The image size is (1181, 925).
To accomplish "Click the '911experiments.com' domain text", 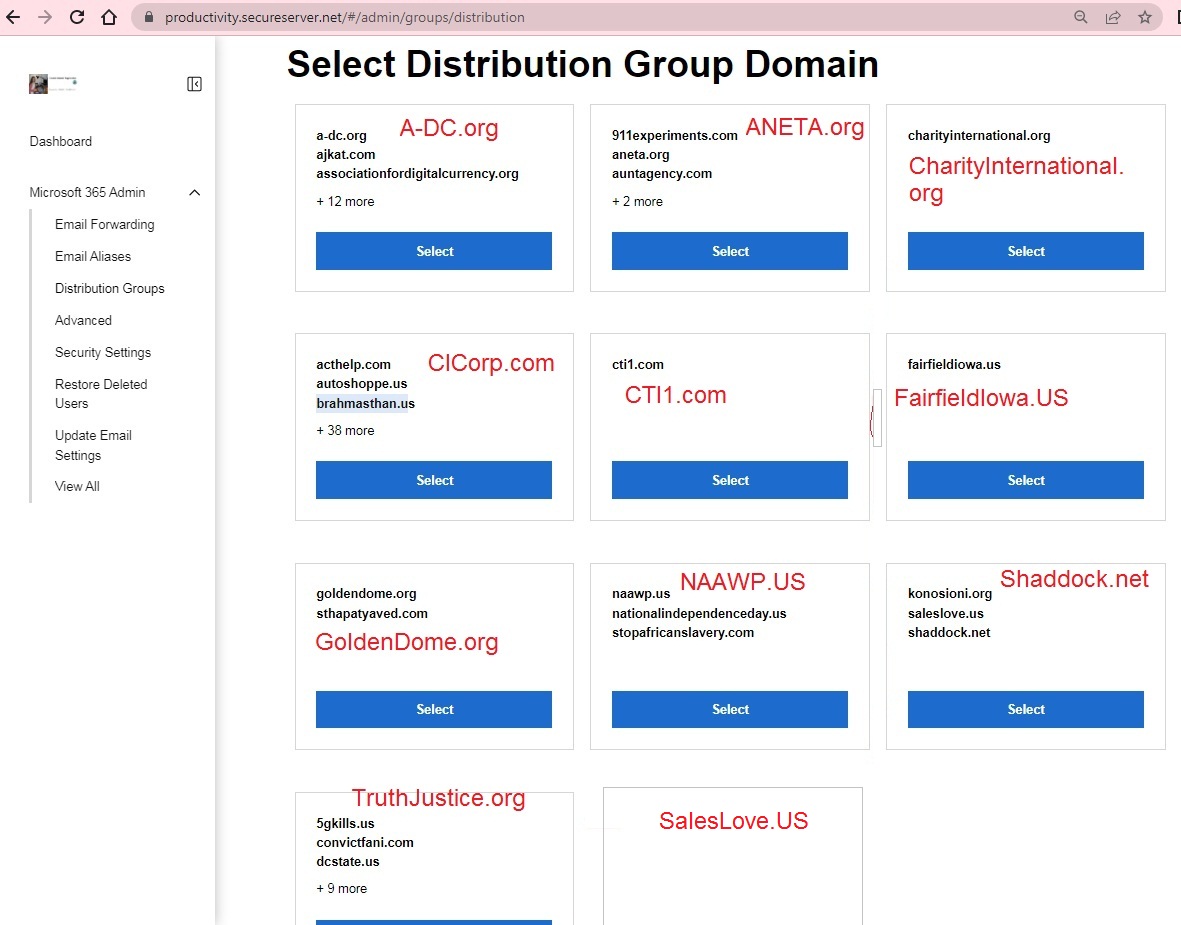I will [675, 136].
